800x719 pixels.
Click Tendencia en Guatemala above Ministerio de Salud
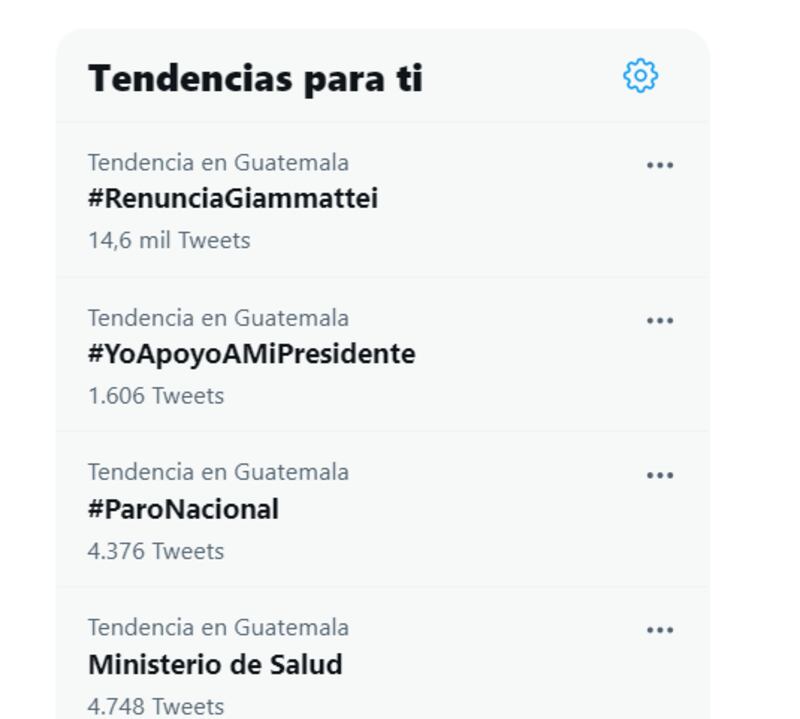click(218, 628)
